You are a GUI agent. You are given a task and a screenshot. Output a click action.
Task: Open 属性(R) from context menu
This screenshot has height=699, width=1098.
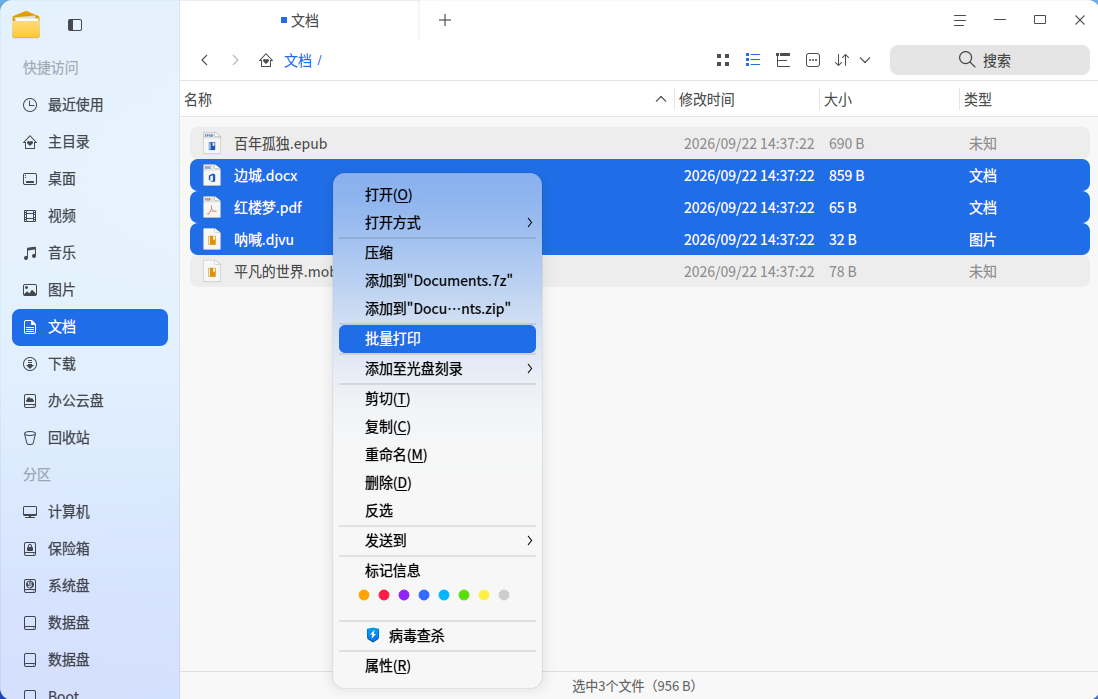(x=437, y=666)
